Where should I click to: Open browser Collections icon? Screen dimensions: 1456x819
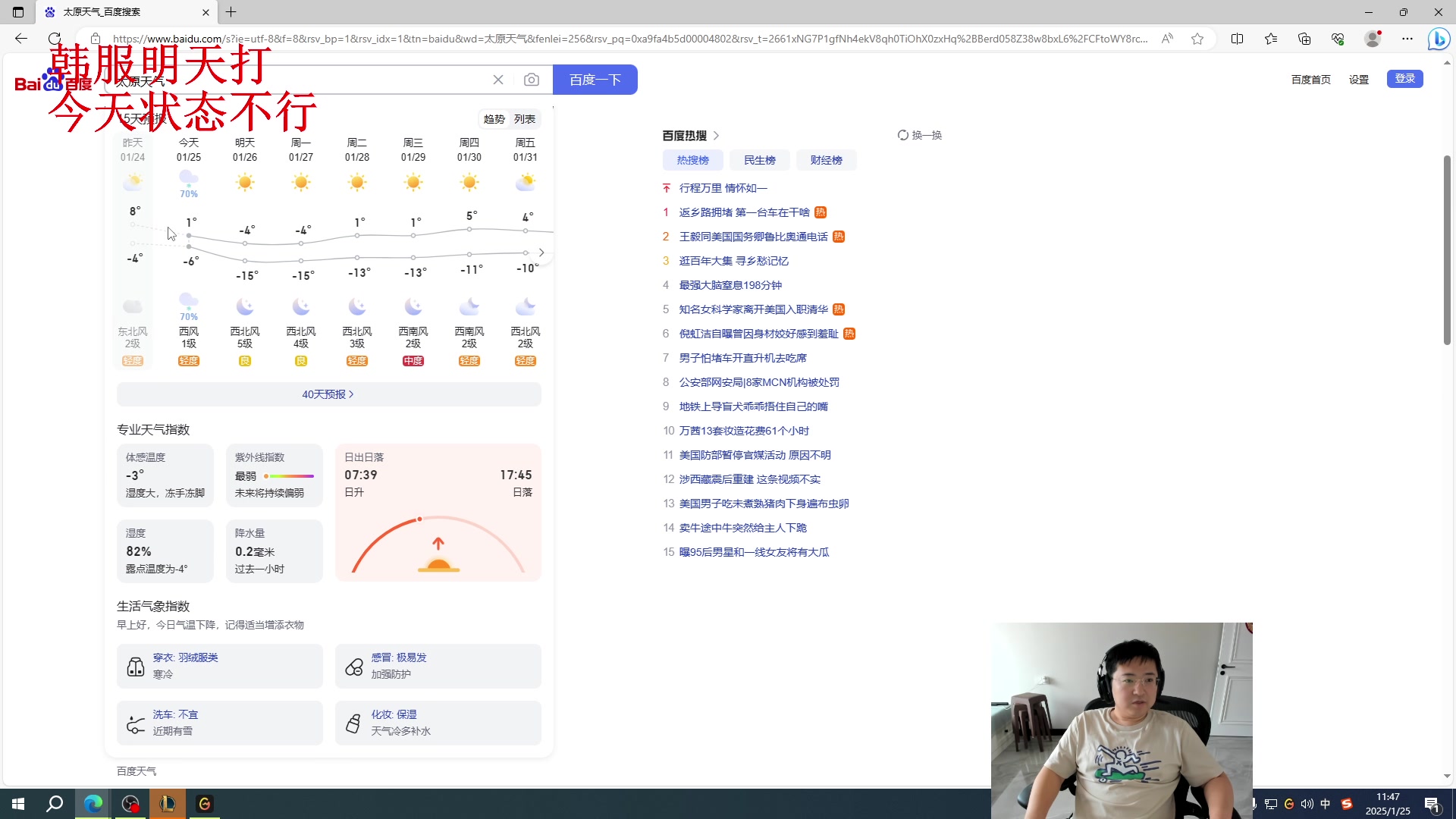1304,39
